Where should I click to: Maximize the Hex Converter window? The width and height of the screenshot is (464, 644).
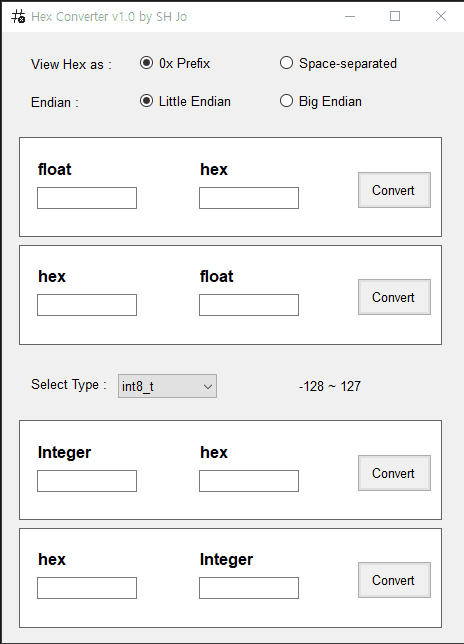click(x=395, y=16)
